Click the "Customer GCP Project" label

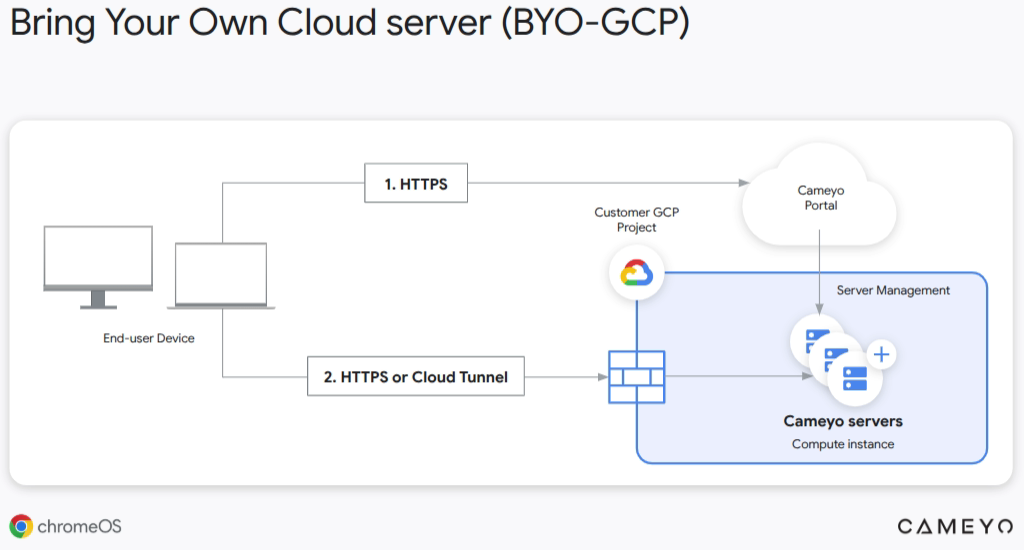coord(637,219)
